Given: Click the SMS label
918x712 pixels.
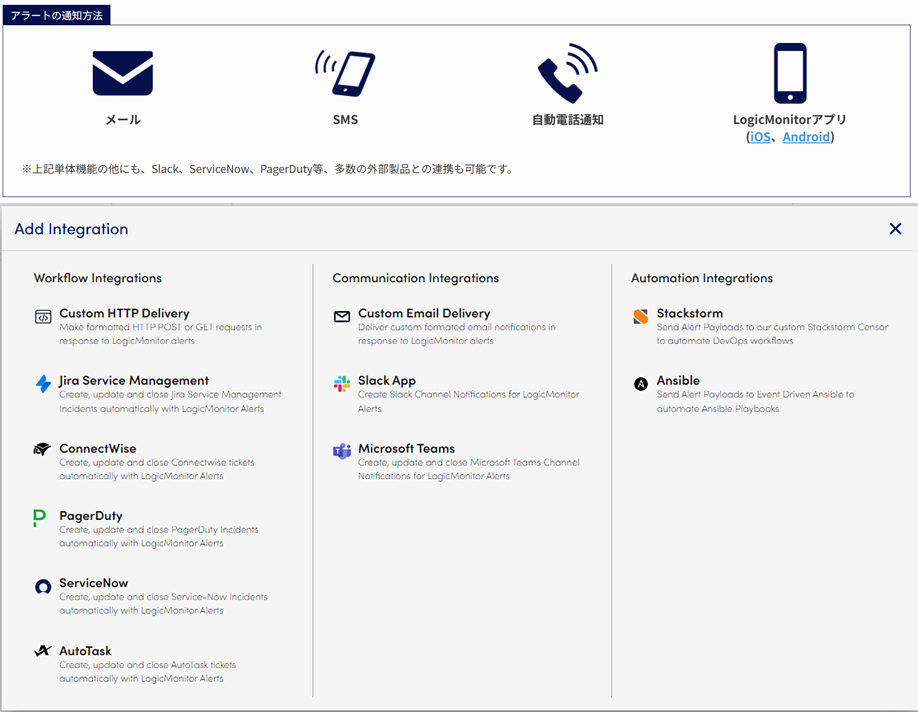Looking at the screenshot, I should [345, 119].
